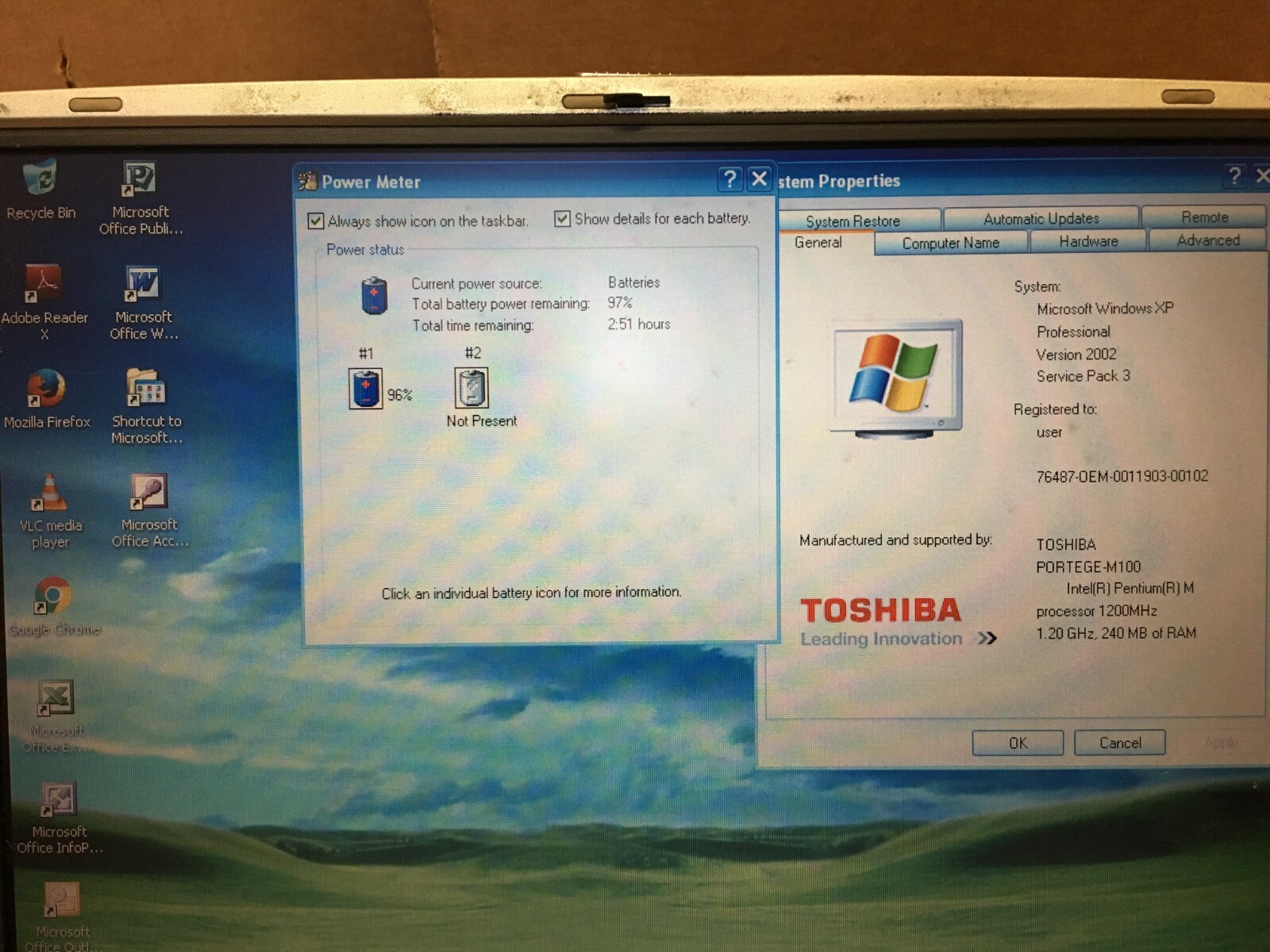
Task: Click the Microsoft Windows XP text
Action: (x=1105, y=309)
